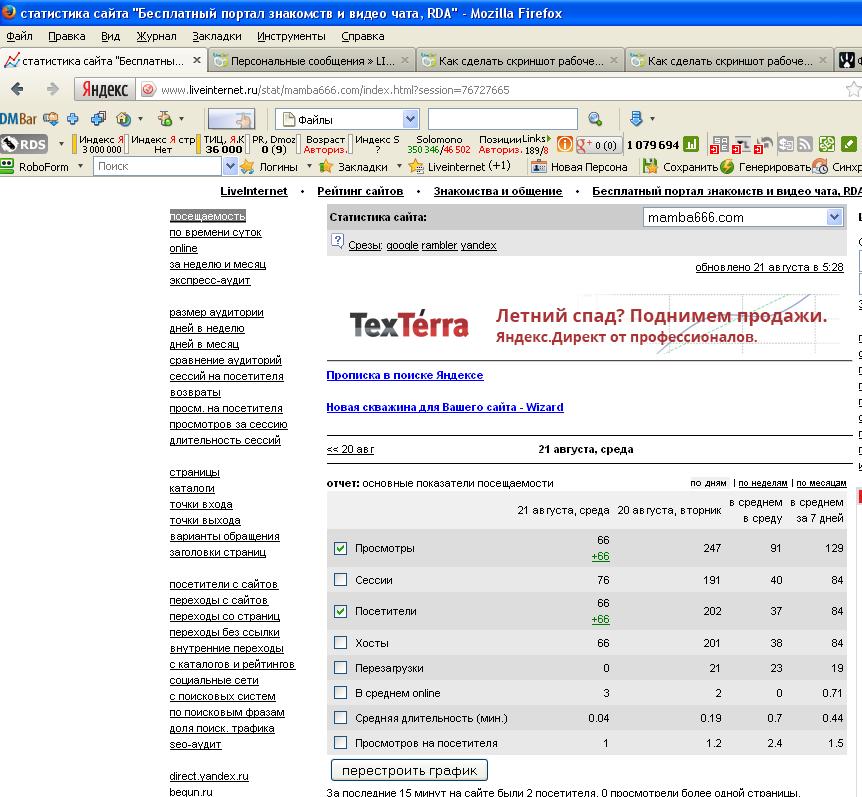
Task: Switch to Персональные сообщения tab
Action: pos(312,60)
